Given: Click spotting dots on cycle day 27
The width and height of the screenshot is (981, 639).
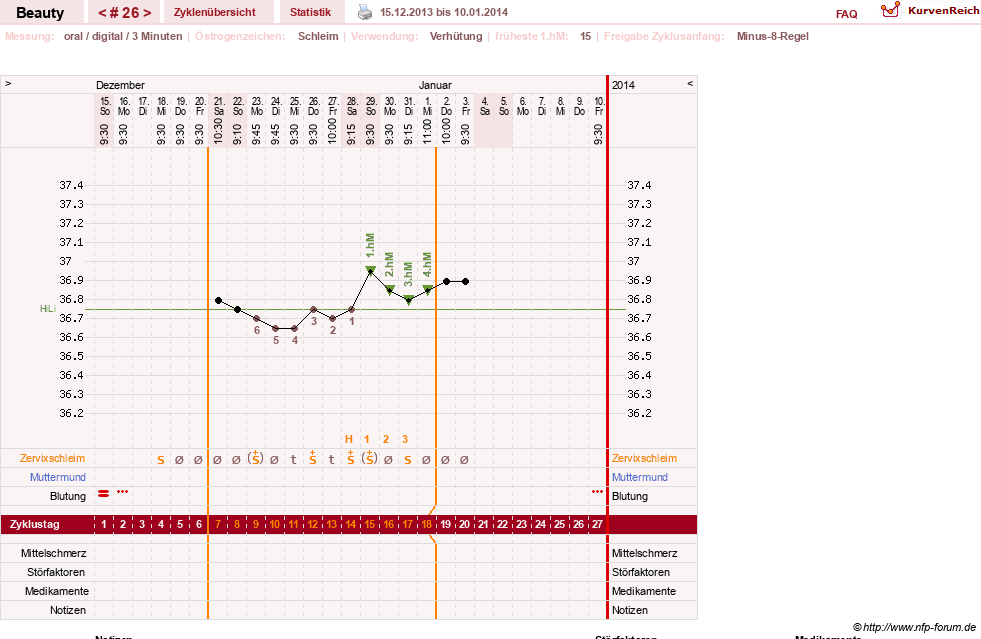Looking at the screenshot, I should coord(597,492).
